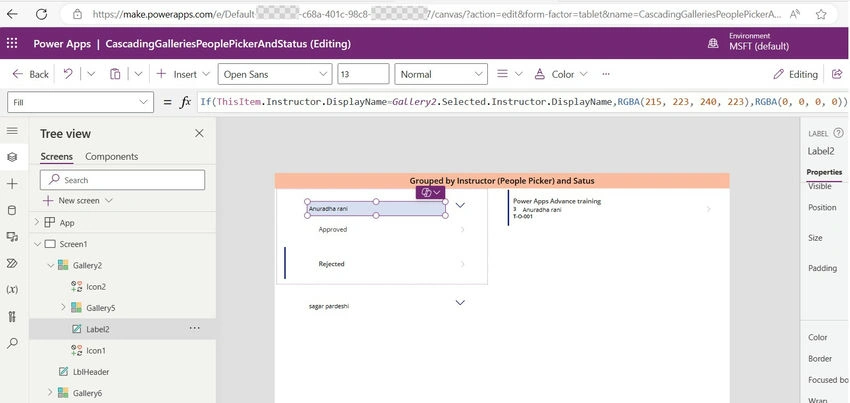Go back in the browser

pos(12,14)
